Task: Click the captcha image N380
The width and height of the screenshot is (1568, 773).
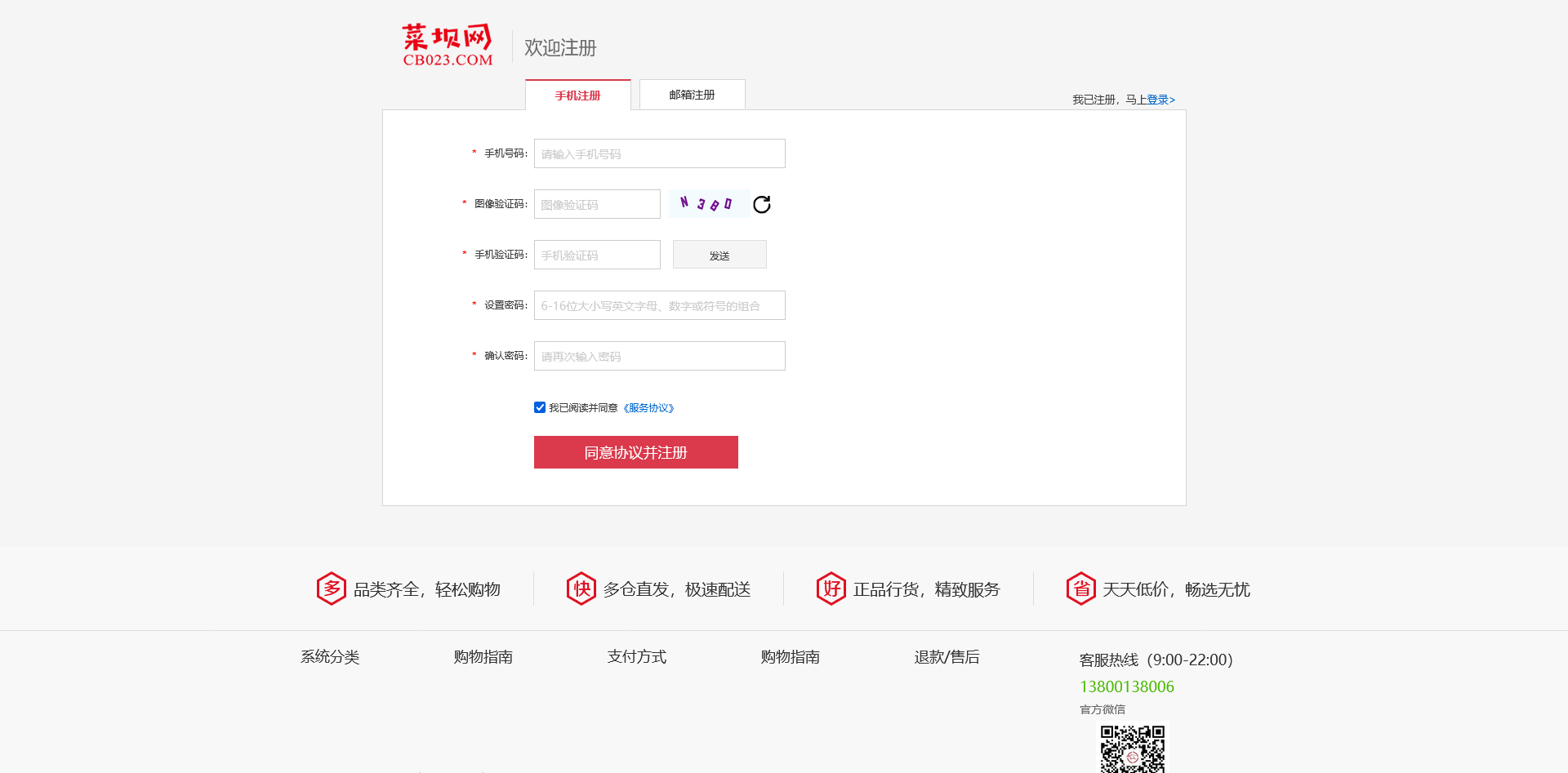Action: click(x=709, y=203)
